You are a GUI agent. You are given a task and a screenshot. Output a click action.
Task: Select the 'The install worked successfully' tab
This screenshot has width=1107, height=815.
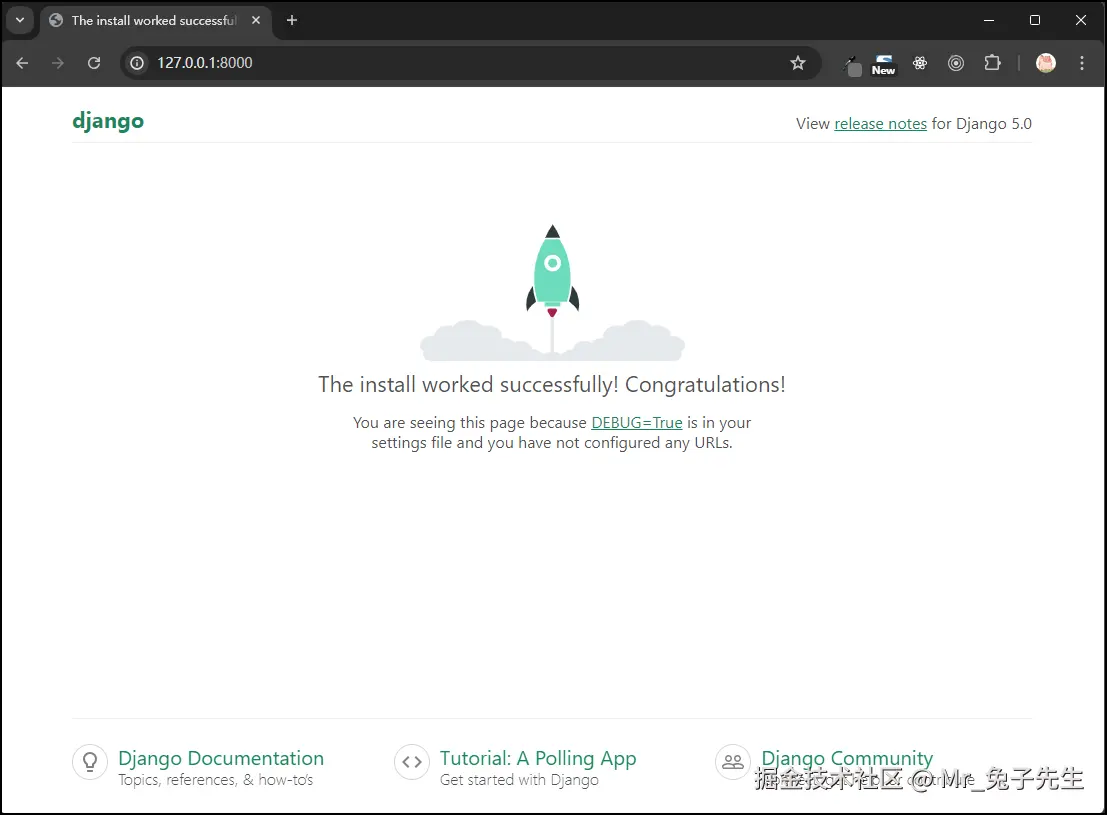click(154, 20)
